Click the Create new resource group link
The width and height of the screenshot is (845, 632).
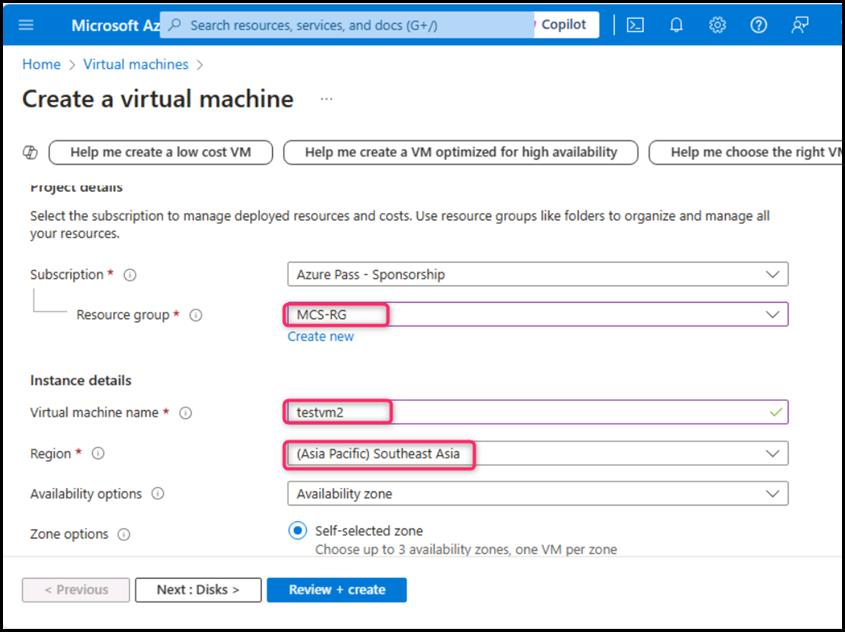[320, 336]
